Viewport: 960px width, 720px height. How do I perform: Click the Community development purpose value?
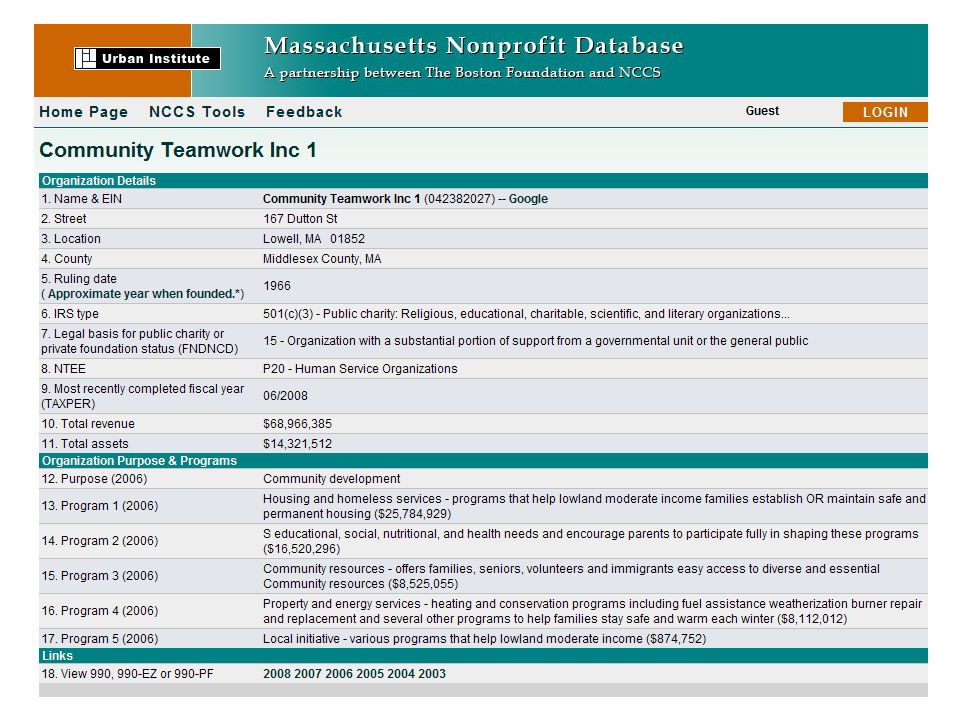click(331, 479)
